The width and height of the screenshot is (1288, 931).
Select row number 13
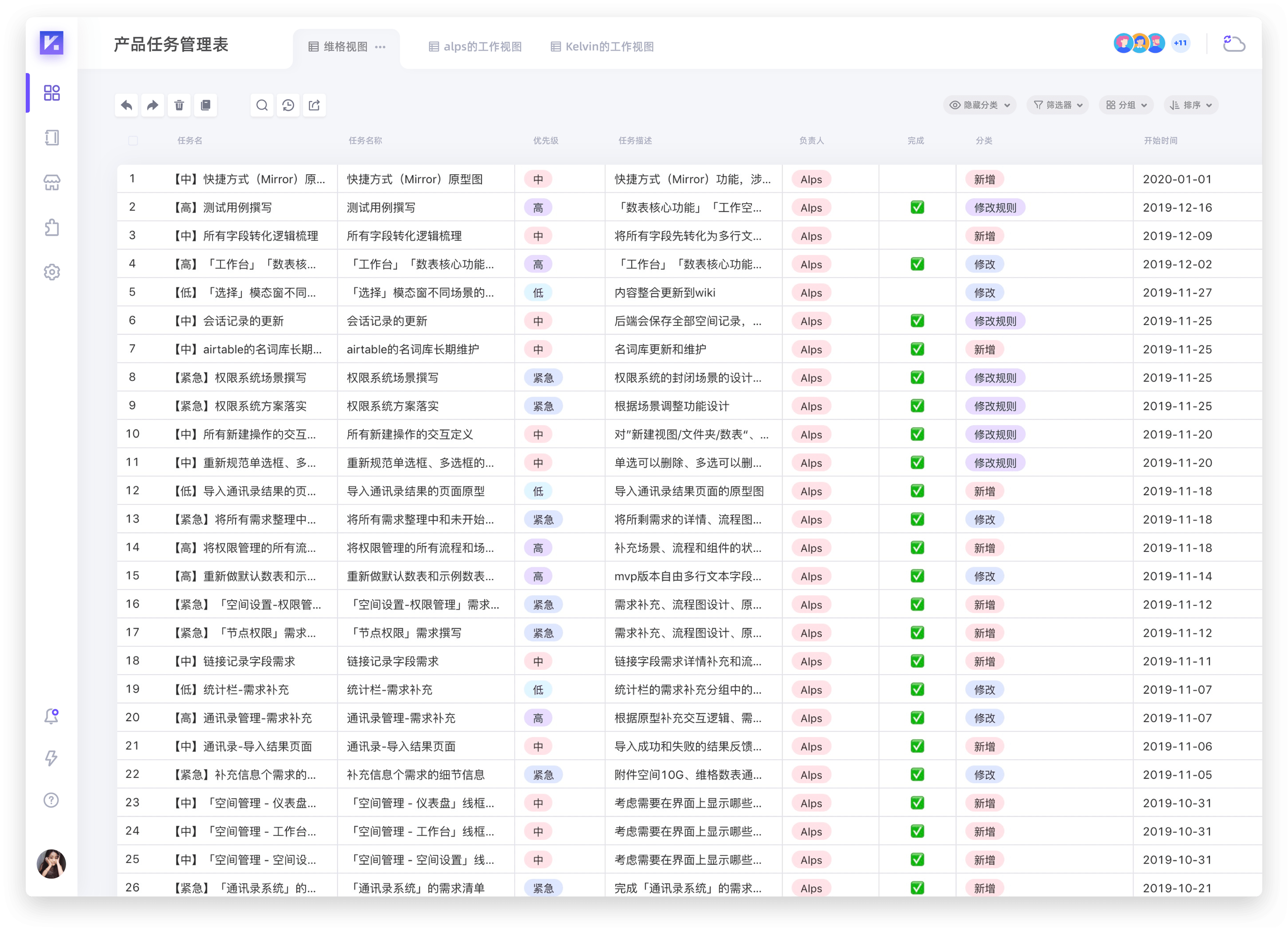[132, 519]
